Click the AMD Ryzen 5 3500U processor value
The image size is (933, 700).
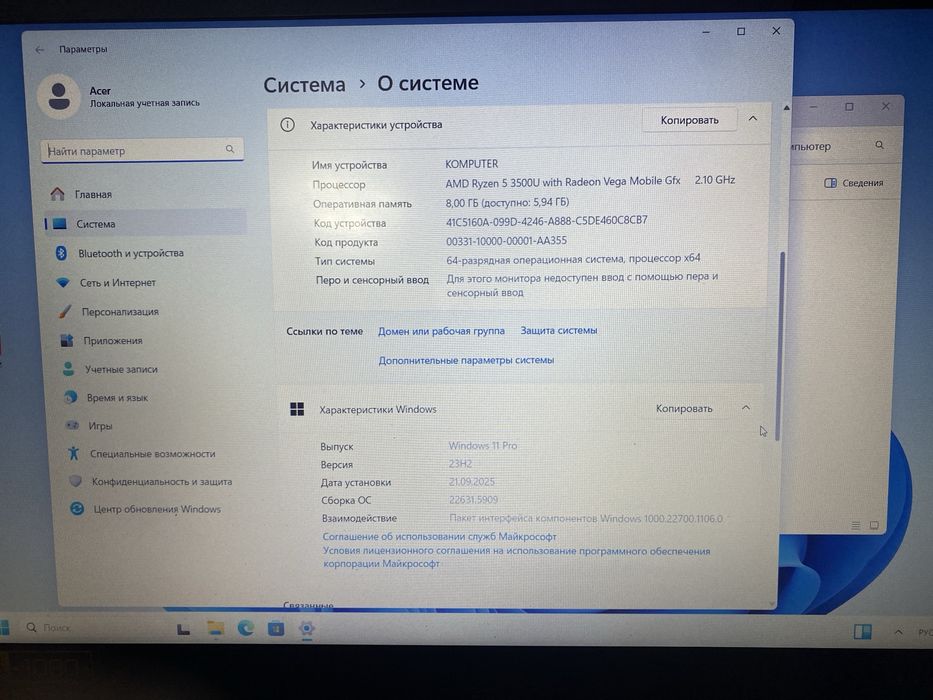point(563,182)
